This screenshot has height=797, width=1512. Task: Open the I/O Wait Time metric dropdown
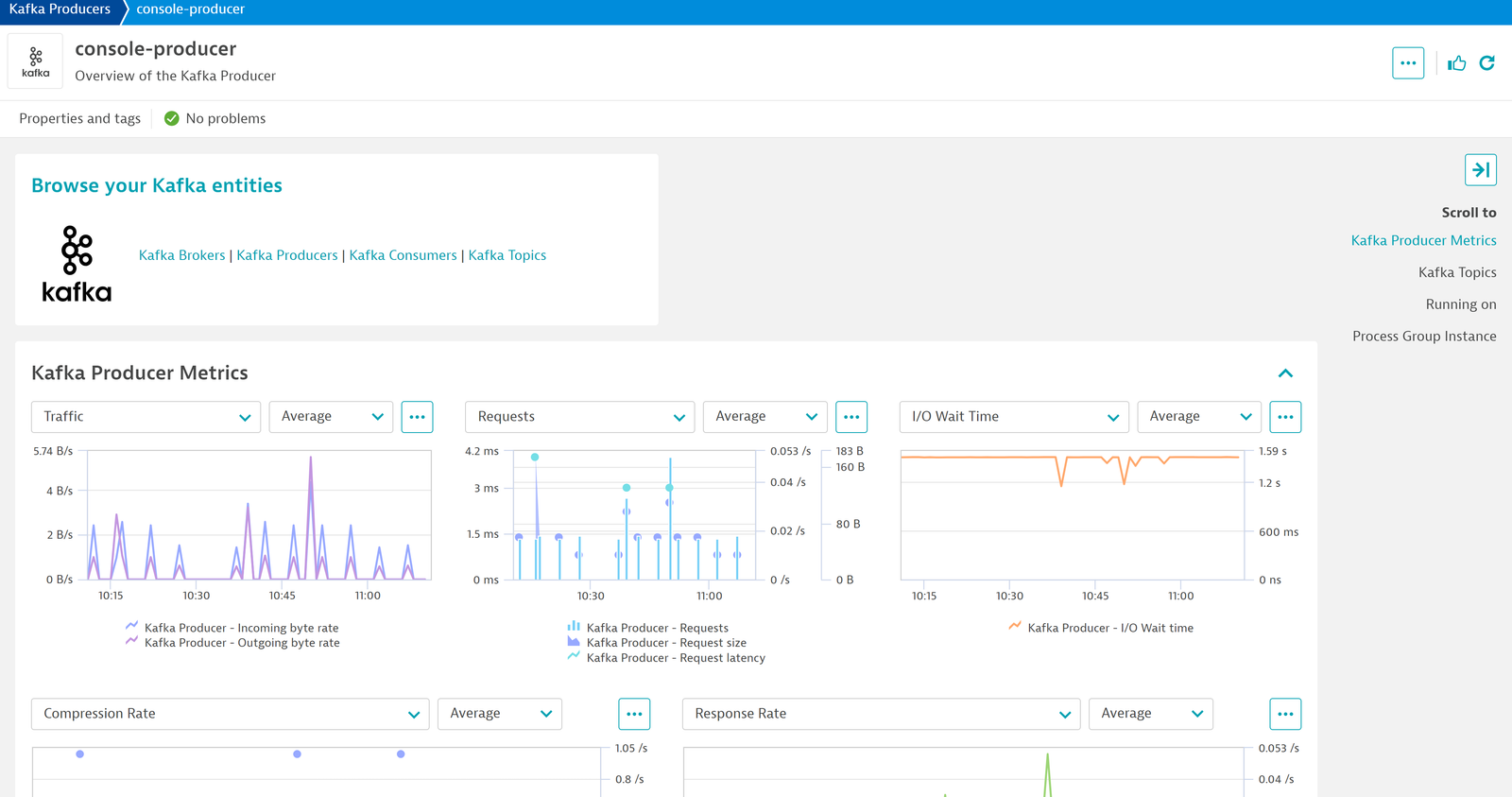1014,417
